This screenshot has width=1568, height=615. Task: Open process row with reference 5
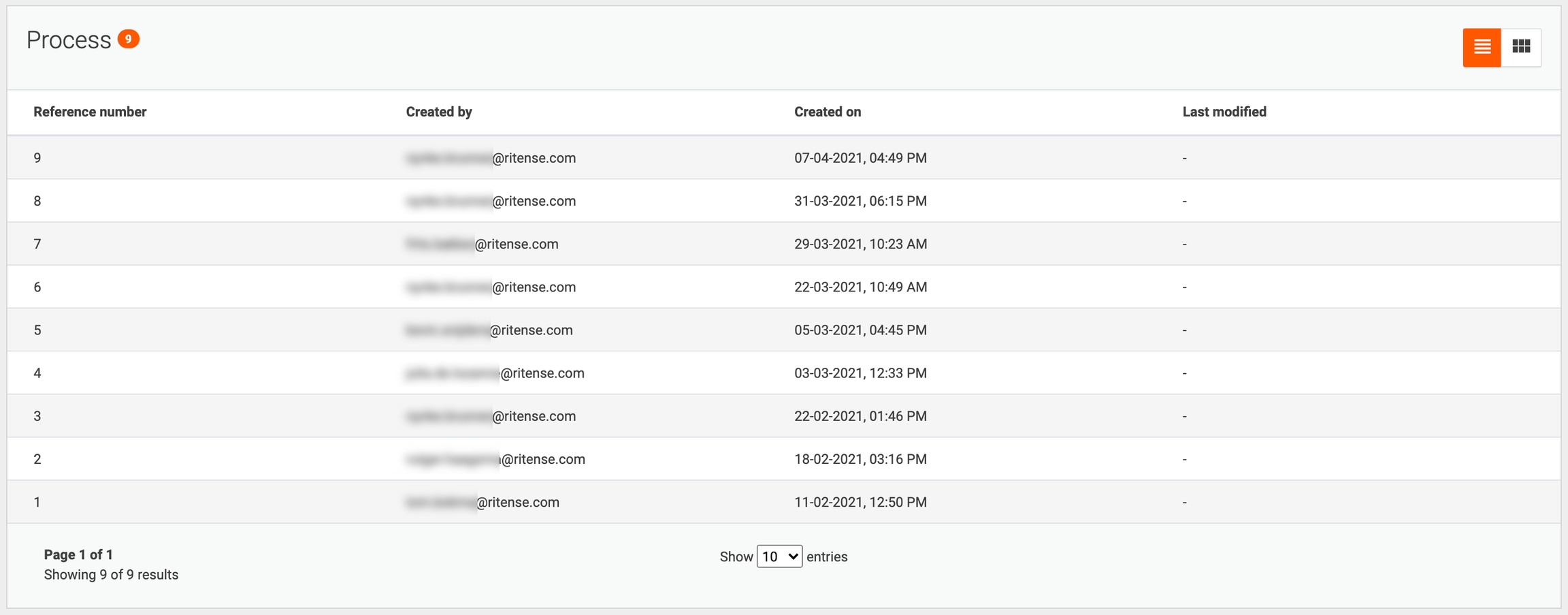pos(37,330)
